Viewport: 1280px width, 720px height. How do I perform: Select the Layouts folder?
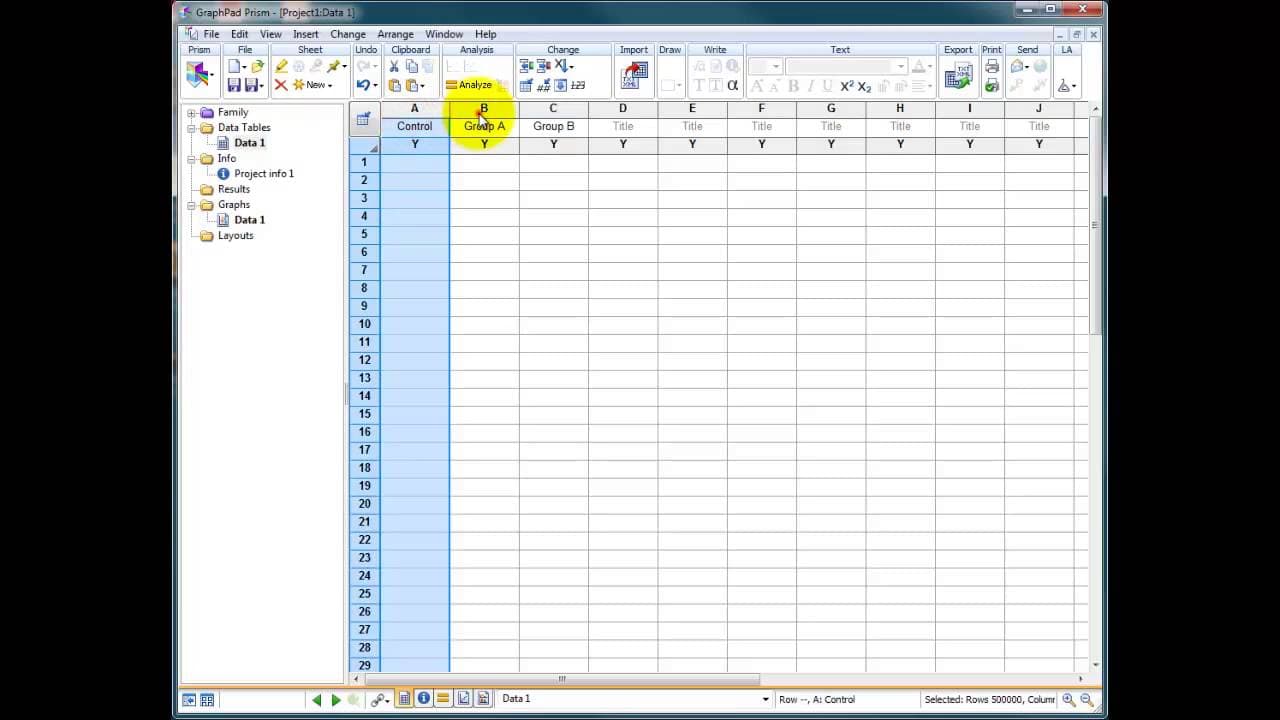(x=236, y=236)
